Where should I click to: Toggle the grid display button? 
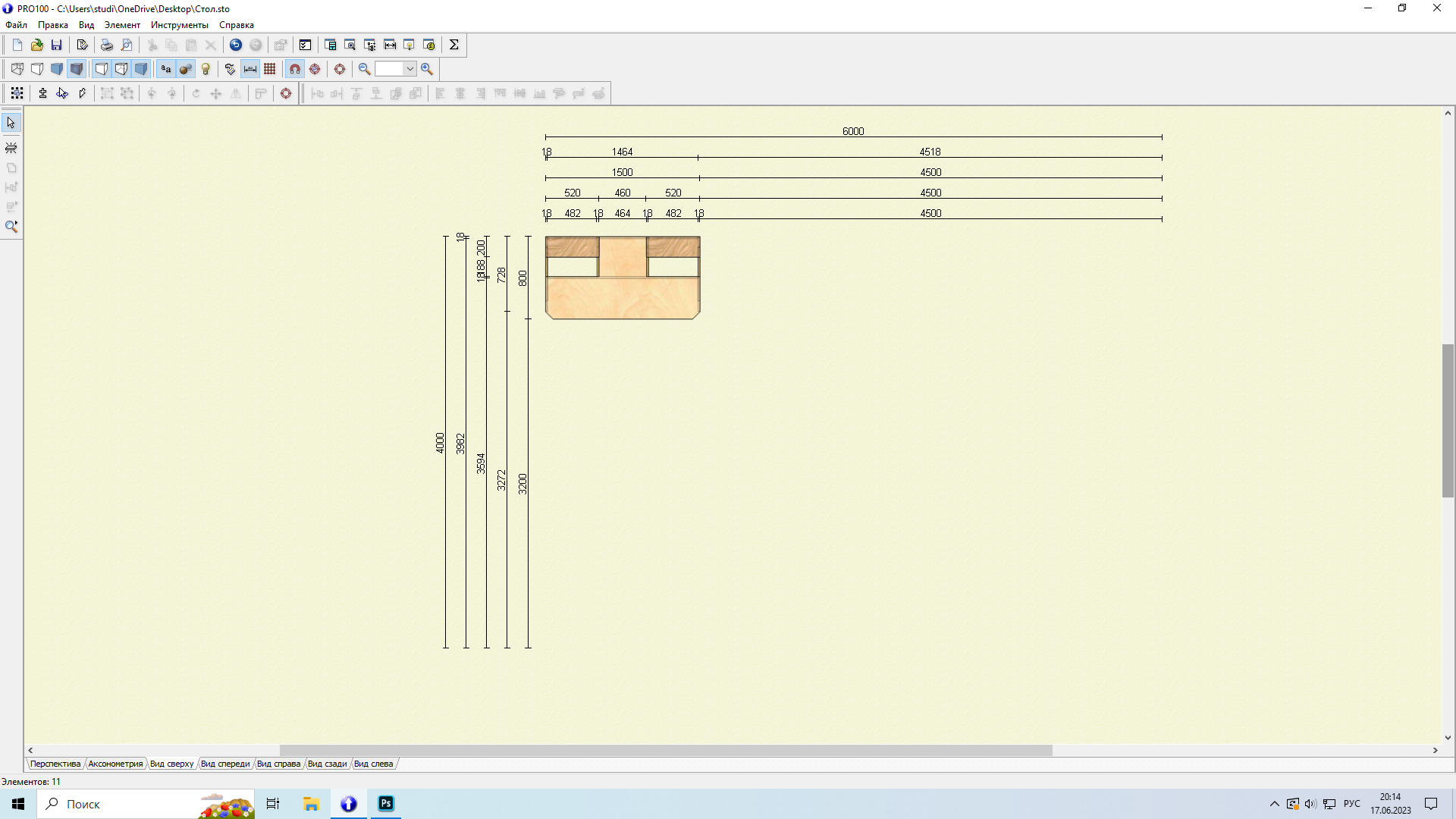pos(270,69)
